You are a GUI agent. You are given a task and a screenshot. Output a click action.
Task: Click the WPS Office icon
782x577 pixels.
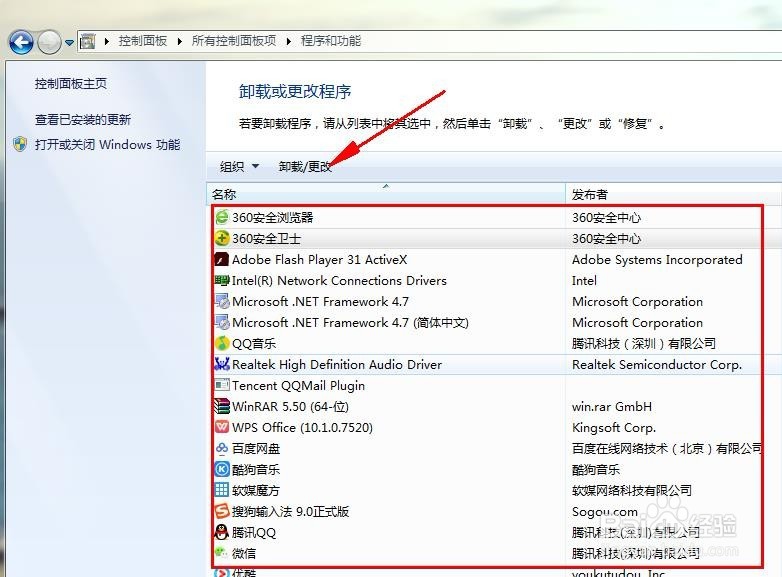tap(222, 427)
